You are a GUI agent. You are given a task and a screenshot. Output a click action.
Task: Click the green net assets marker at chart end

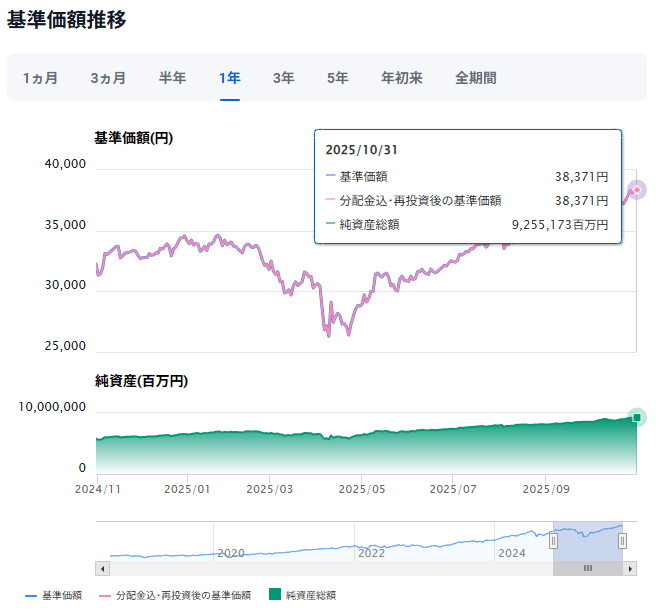tap(637, 417)
